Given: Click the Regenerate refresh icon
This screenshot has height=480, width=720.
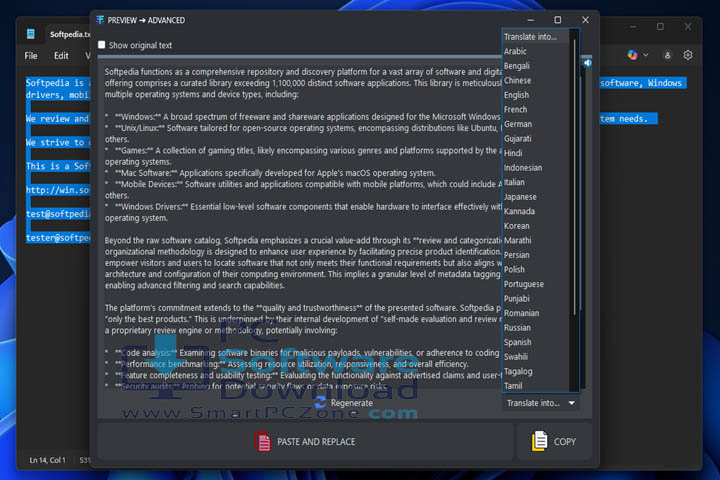Looking at the screenshot, I should pyautogui.click(x=320, y=402).
